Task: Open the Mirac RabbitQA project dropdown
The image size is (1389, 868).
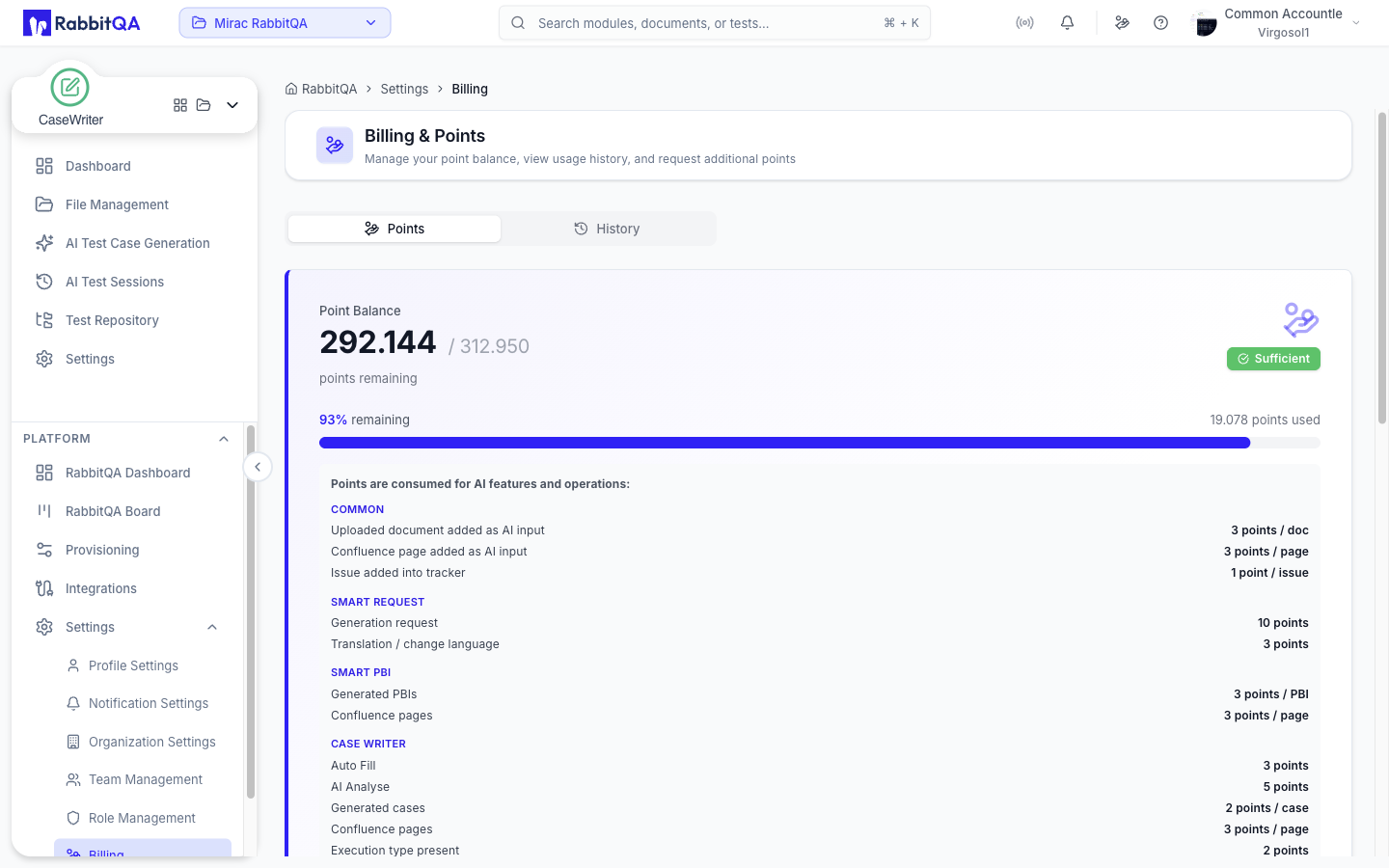Action: [x=285, y=23]
